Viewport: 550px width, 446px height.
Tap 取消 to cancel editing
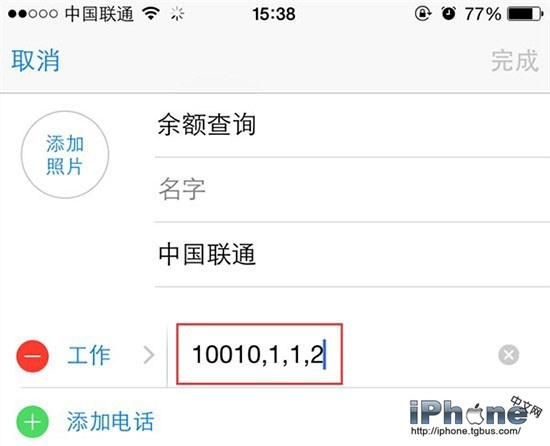click(x=35, y=61)
